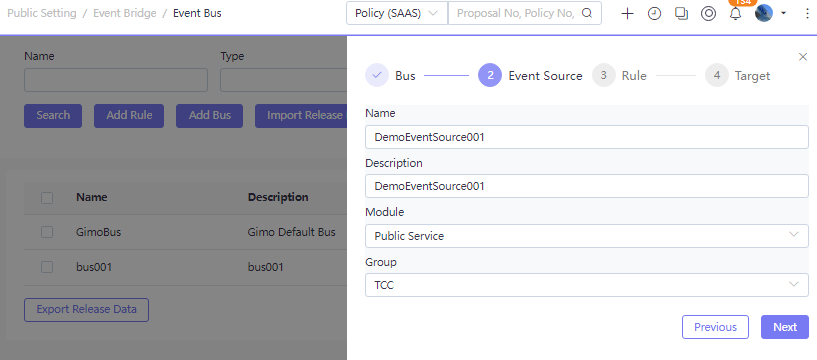Click the Add Bus button
The image size is (817, 360).
[x=209, y=116]
